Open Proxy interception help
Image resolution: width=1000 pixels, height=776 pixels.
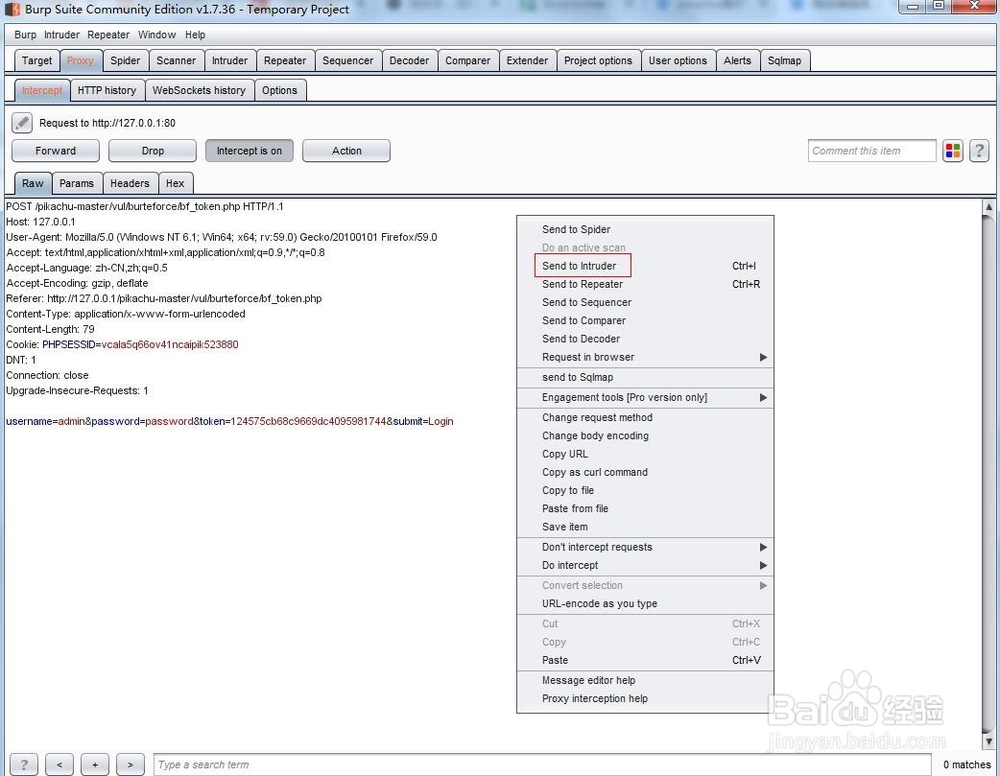tap(645, 698)
